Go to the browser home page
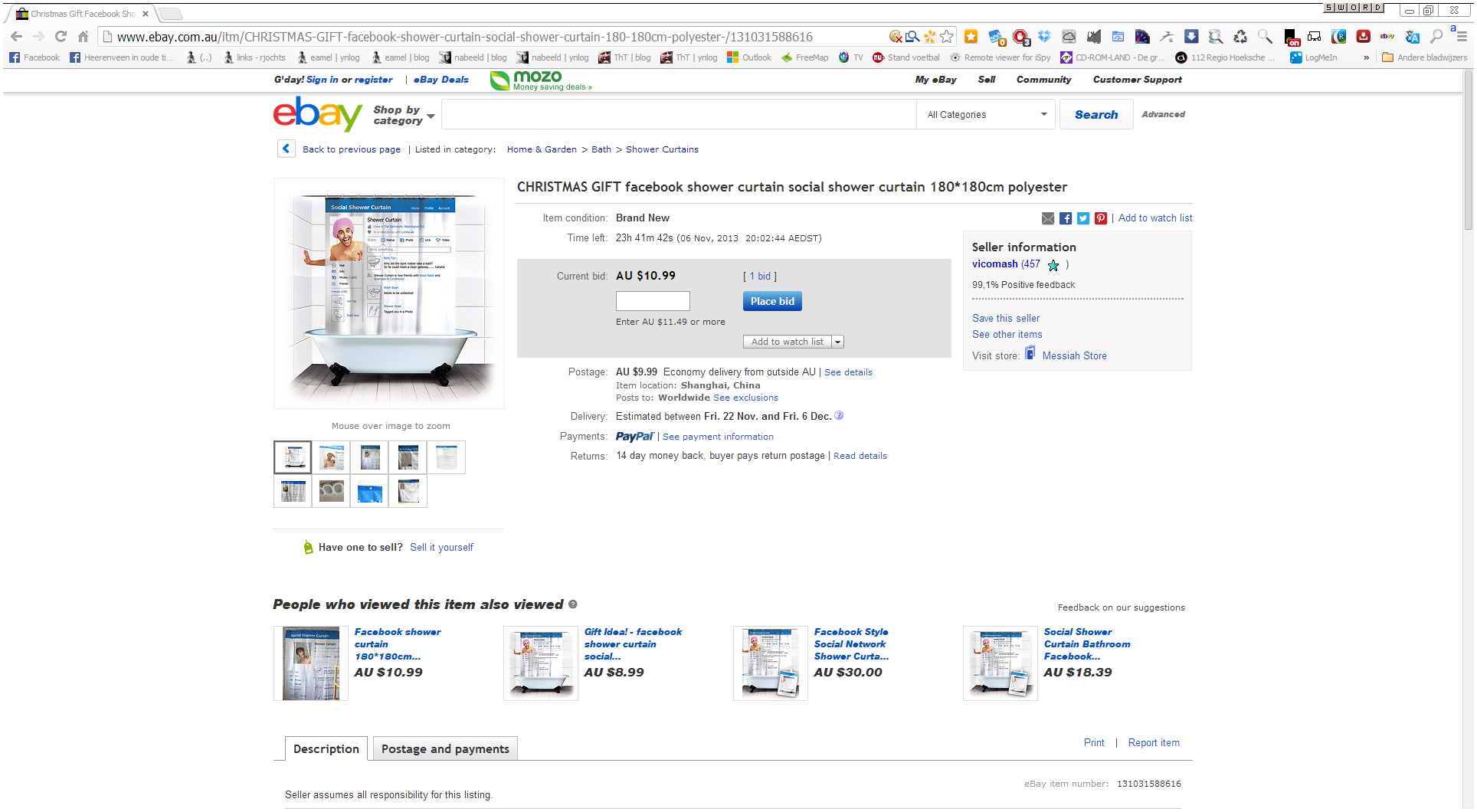The height and width of the screenshot is (812, 1477). 83,36
